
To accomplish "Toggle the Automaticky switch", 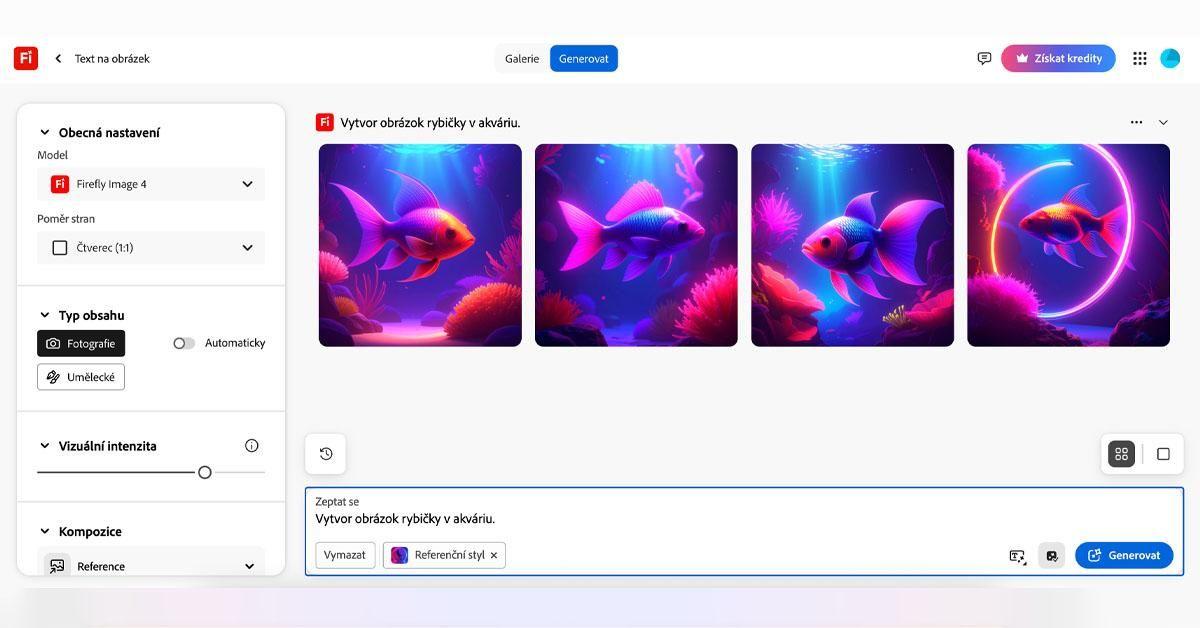I will point(184,343).
